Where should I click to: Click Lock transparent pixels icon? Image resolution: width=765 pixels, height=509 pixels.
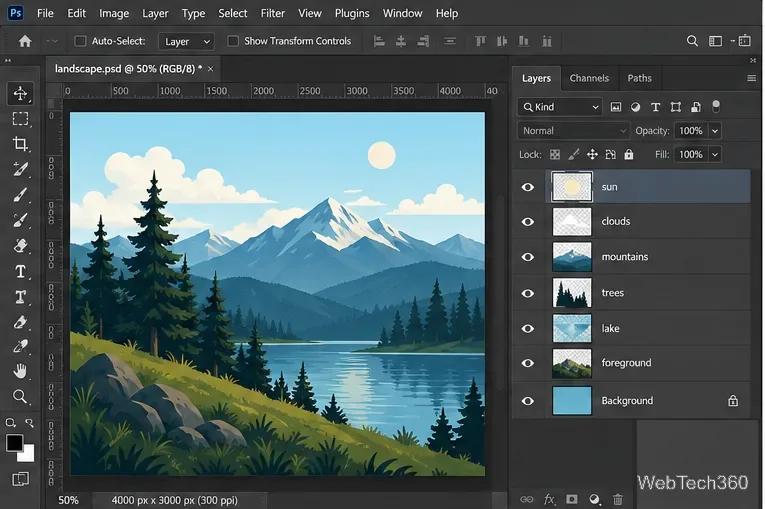coord(555,155)
